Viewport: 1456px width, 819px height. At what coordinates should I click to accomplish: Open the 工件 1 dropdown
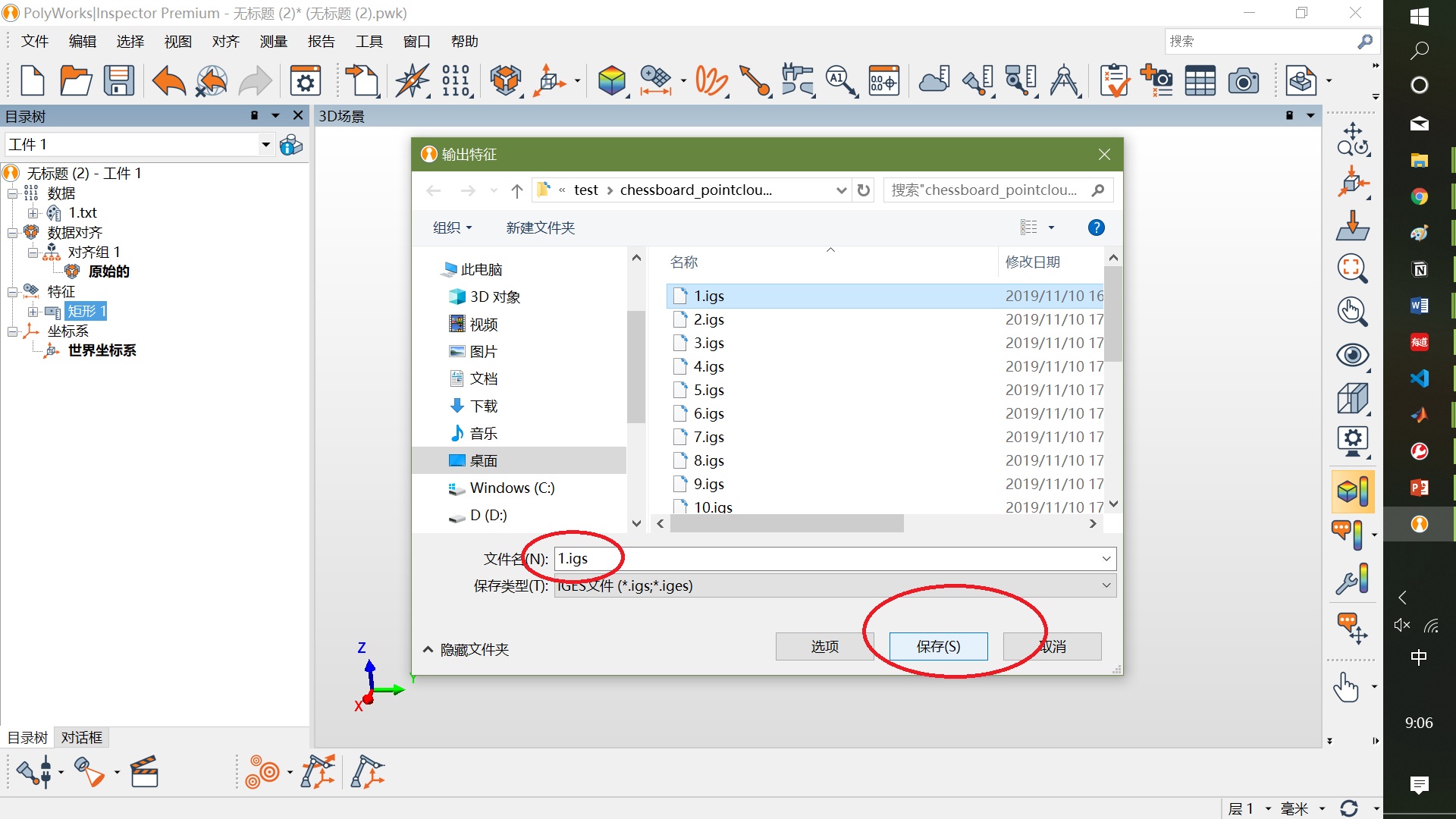265,144
